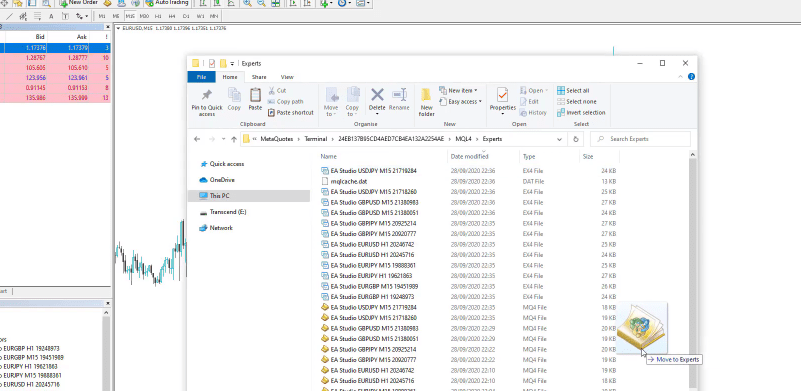Switch chart to H4 timeframe
The width and height of the screenshot is (801, 391).
172,16
